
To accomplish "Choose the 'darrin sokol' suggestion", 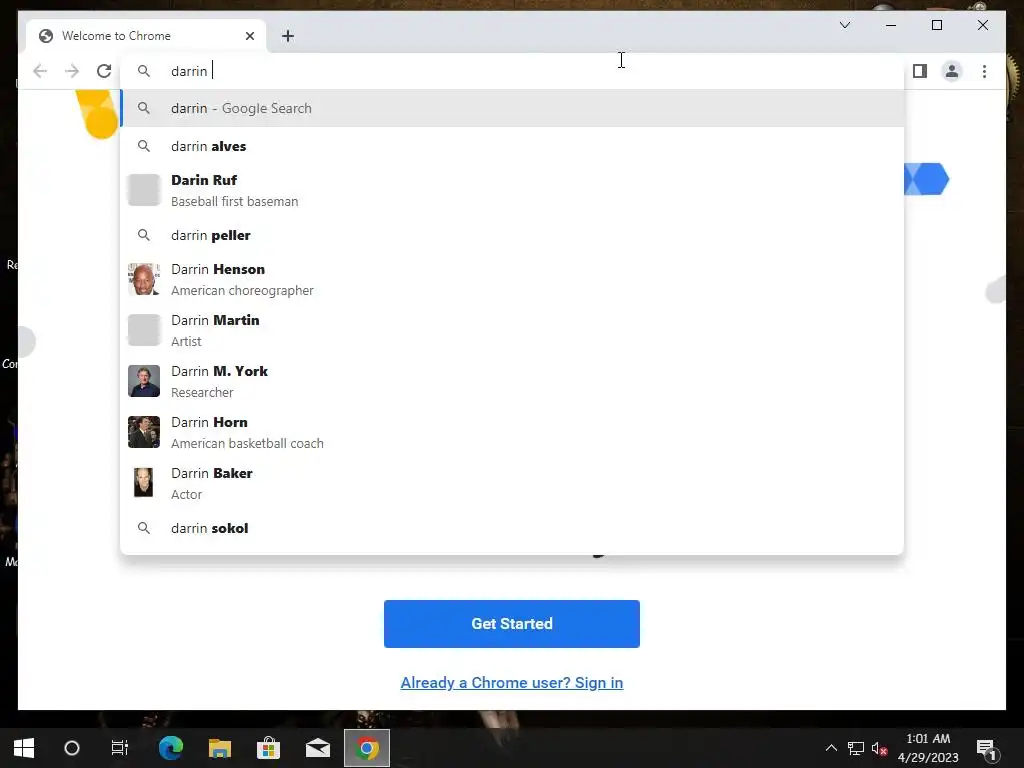I will [513, 528].
